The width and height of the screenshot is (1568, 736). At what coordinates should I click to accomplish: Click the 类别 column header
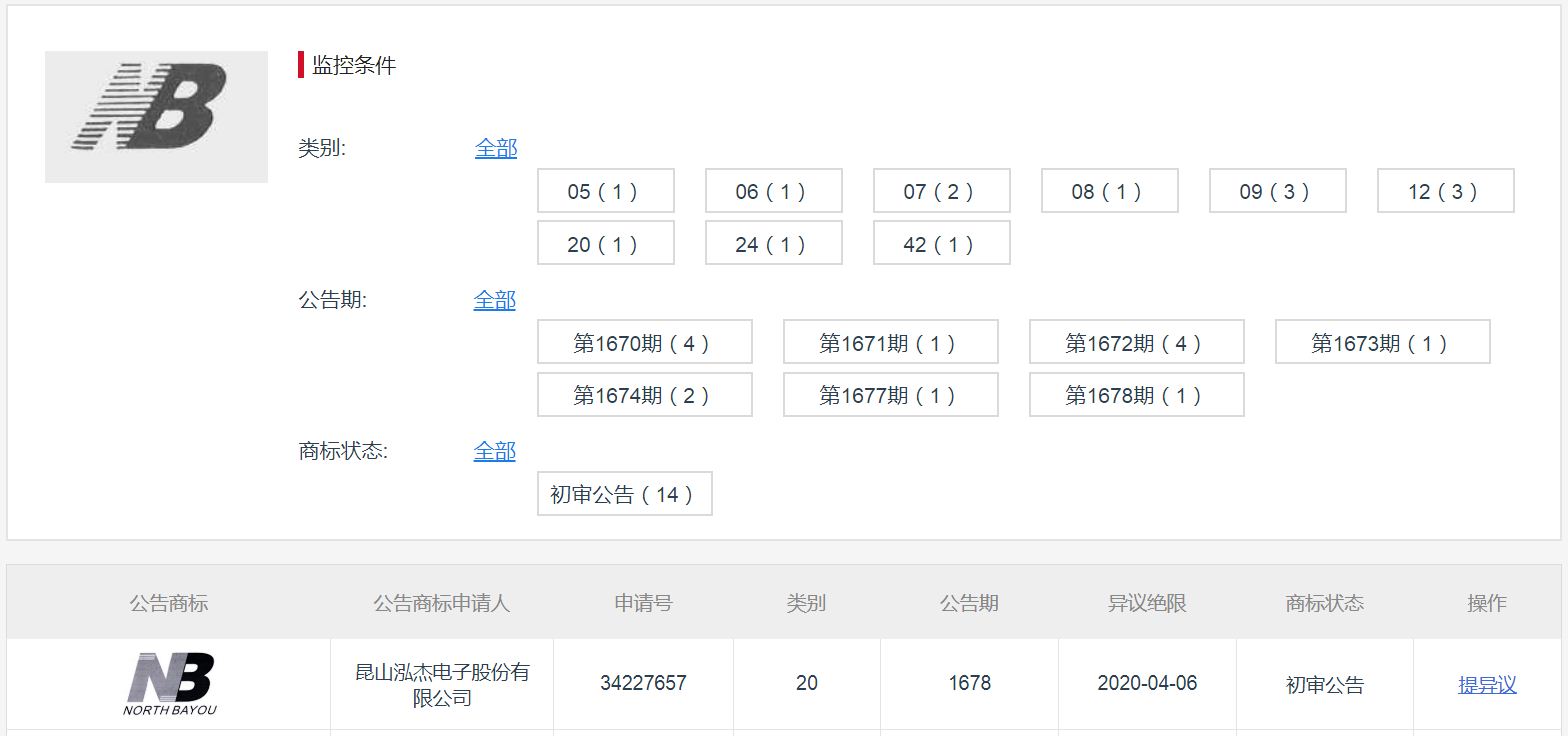click(x=806, y=603)
